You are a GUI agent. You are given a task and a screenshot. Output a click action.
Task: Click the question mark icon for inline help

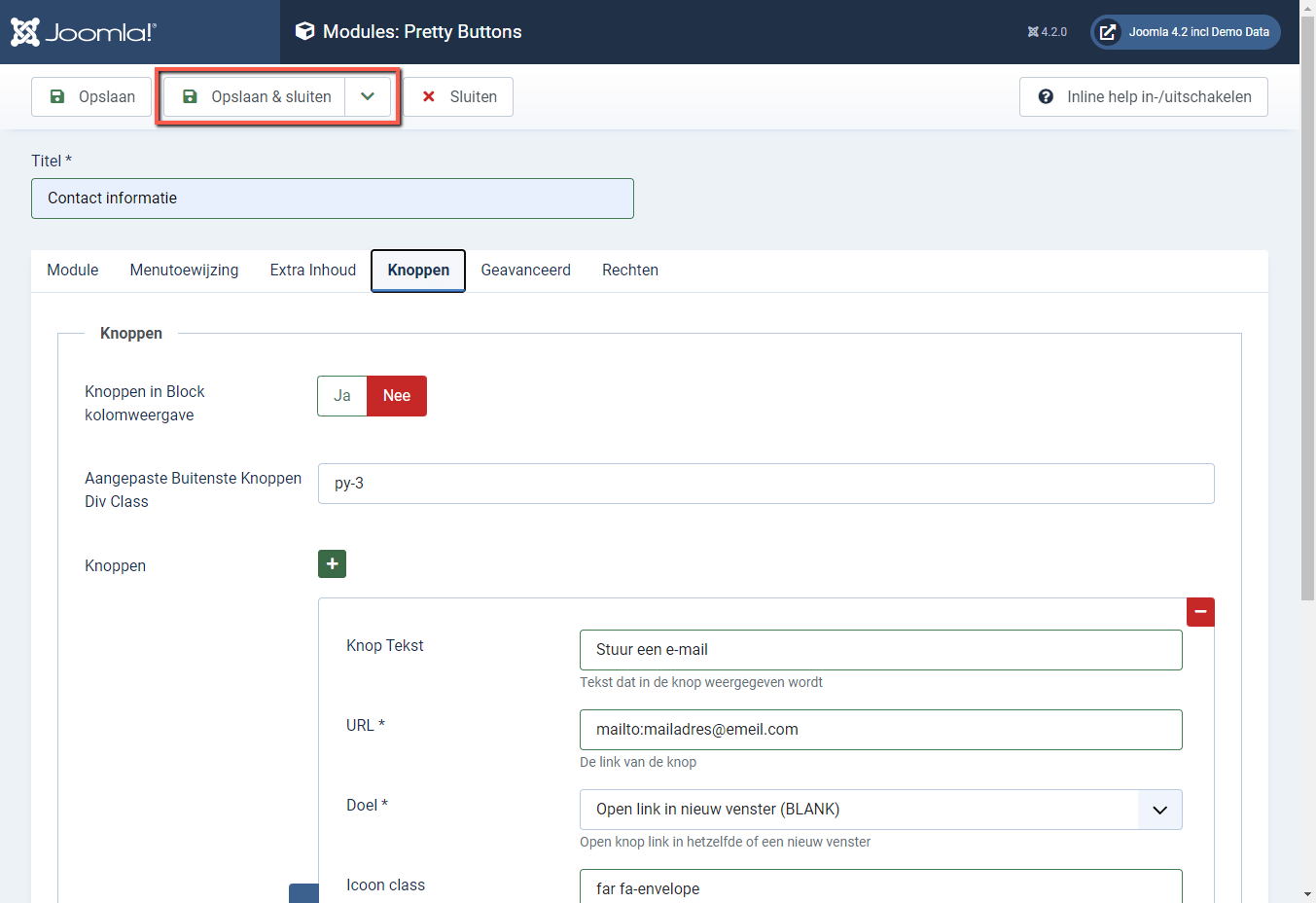(1046, 96)
